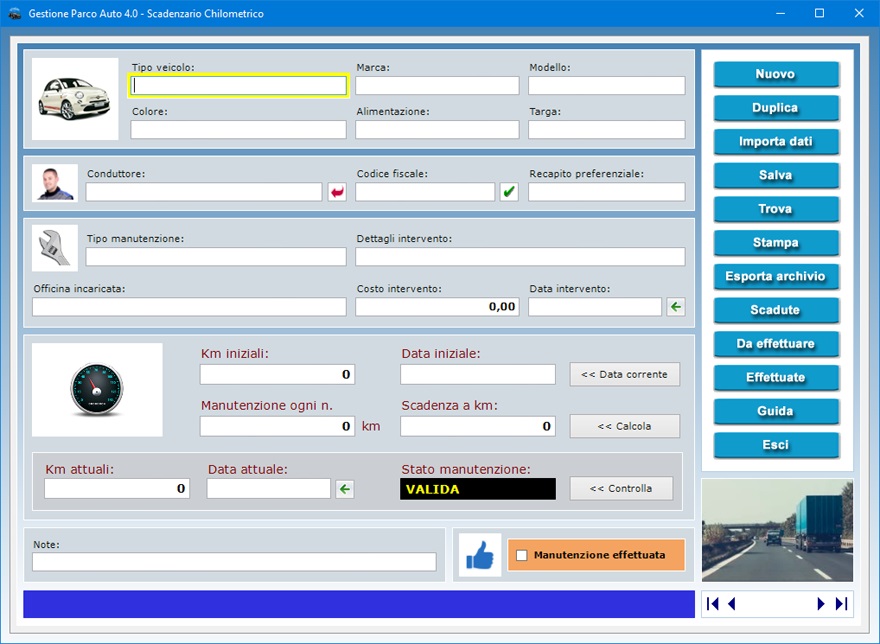Go to the previous record
This screenshot has width=880, height=644.
tap(731, 604)
